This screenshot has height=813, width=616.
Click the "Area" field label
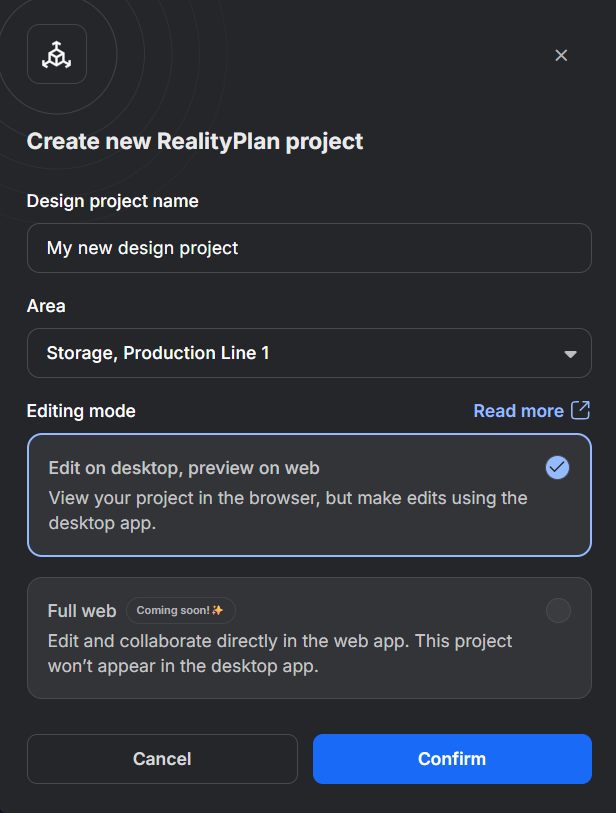[46, 306]
